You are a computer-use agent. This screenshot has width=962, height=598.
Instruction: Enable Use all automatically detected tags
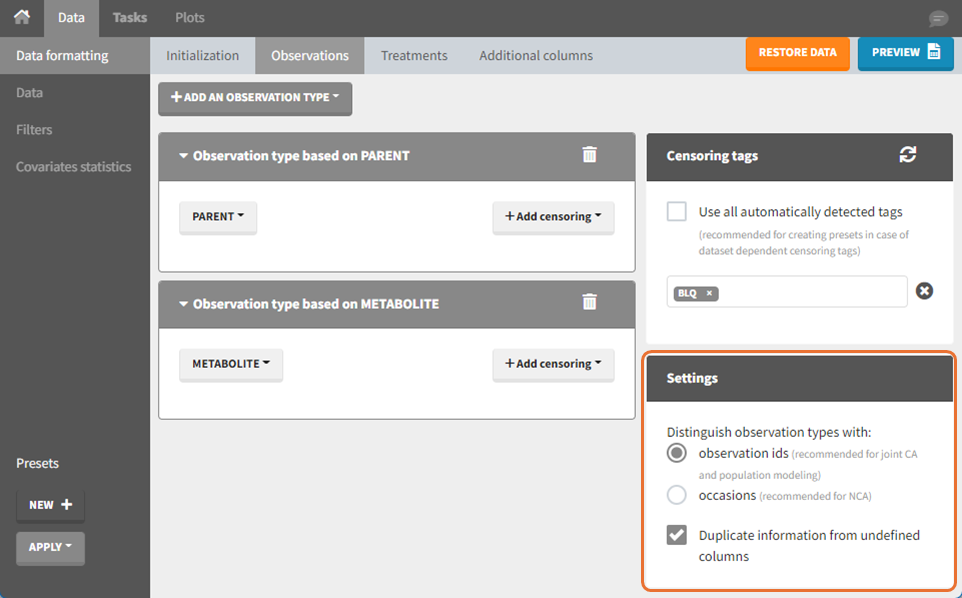677,212
